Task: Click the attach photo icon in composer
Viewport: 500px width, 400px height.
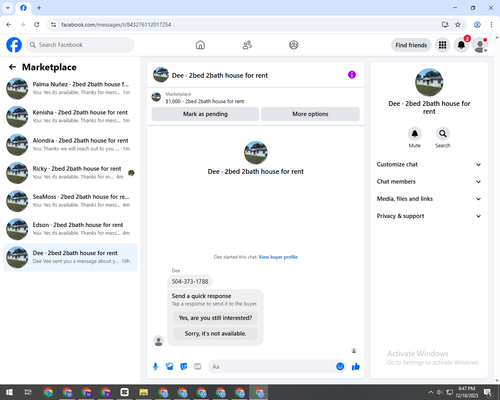Action: (170, 367)
